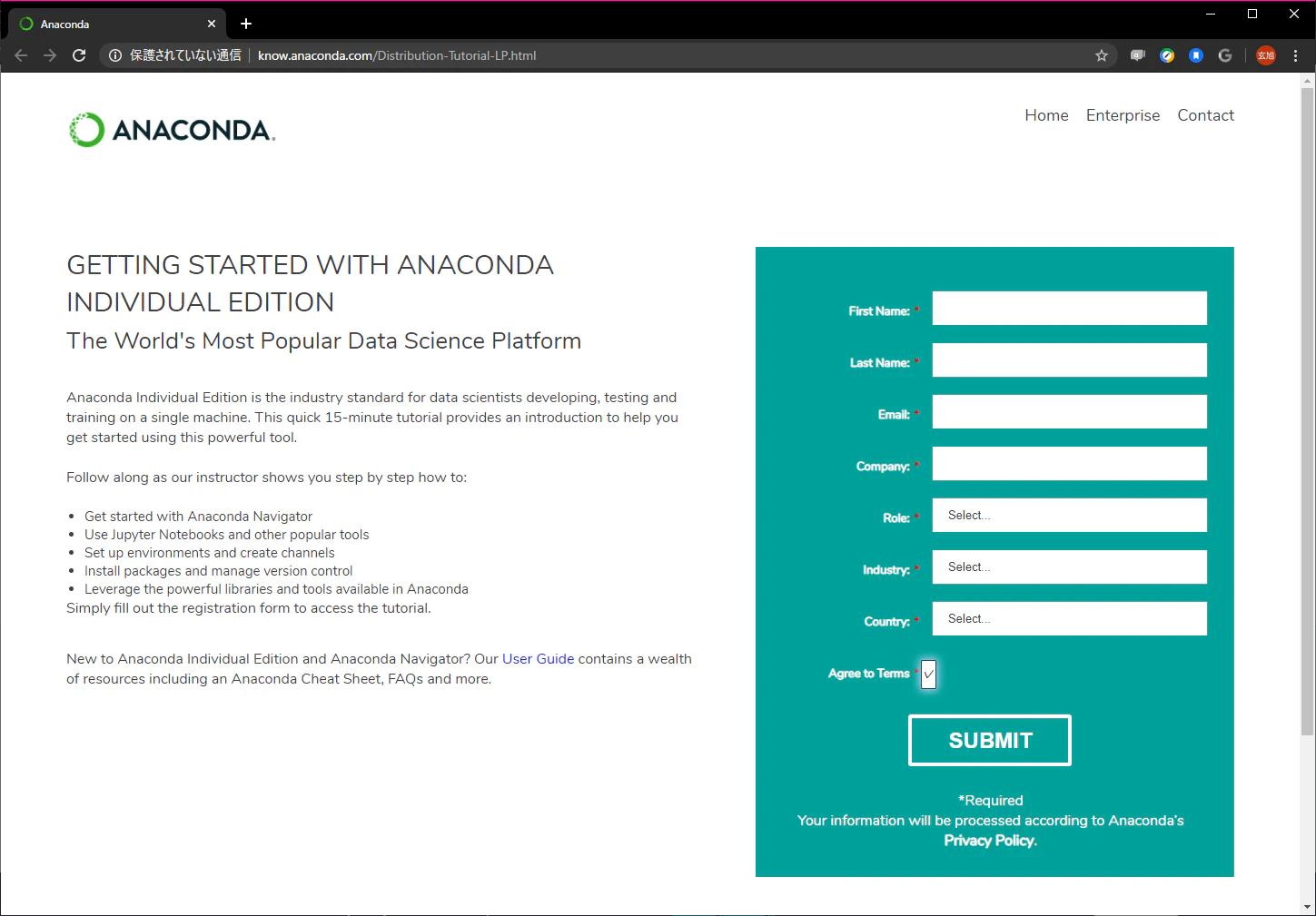Open the Privacy Policy link
This screenshot has height=916, width=1316.
pos(990,841)
